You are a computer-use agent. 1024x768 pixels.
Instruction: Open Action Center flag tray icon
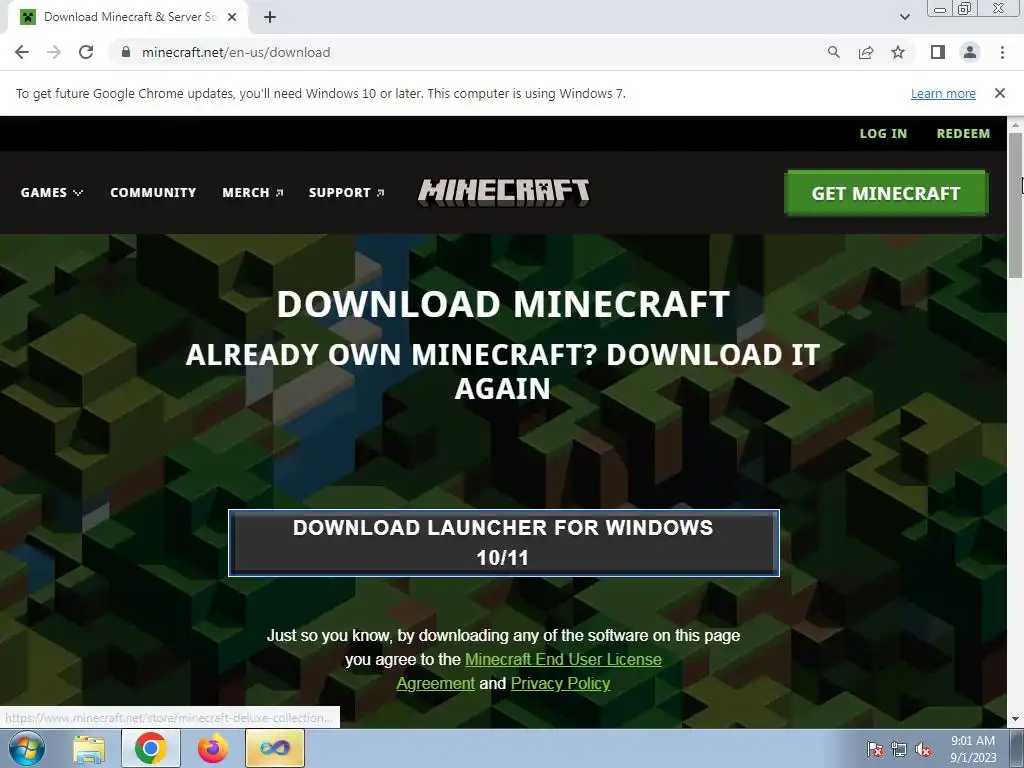click(875, 749)
